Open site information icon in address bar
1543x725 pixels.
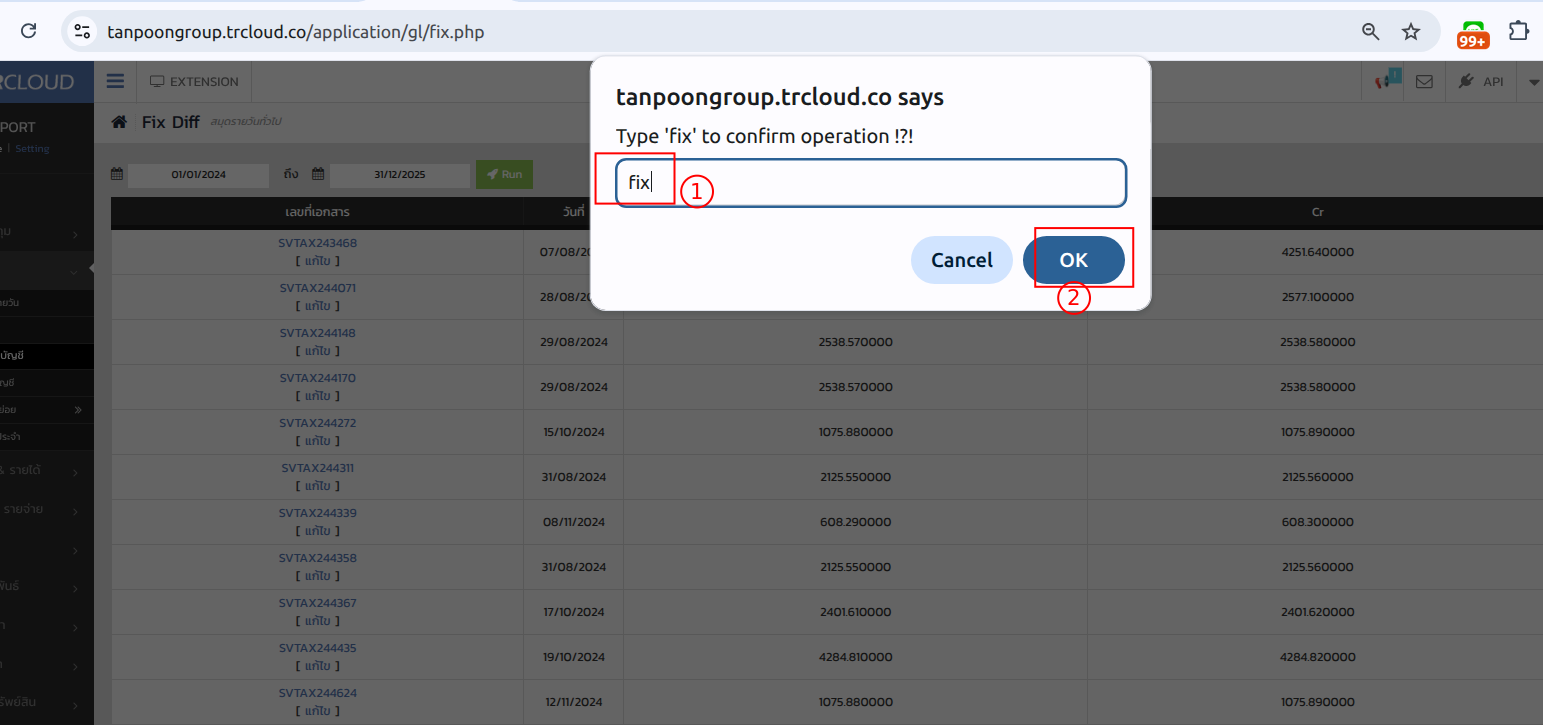pos(82,32)
